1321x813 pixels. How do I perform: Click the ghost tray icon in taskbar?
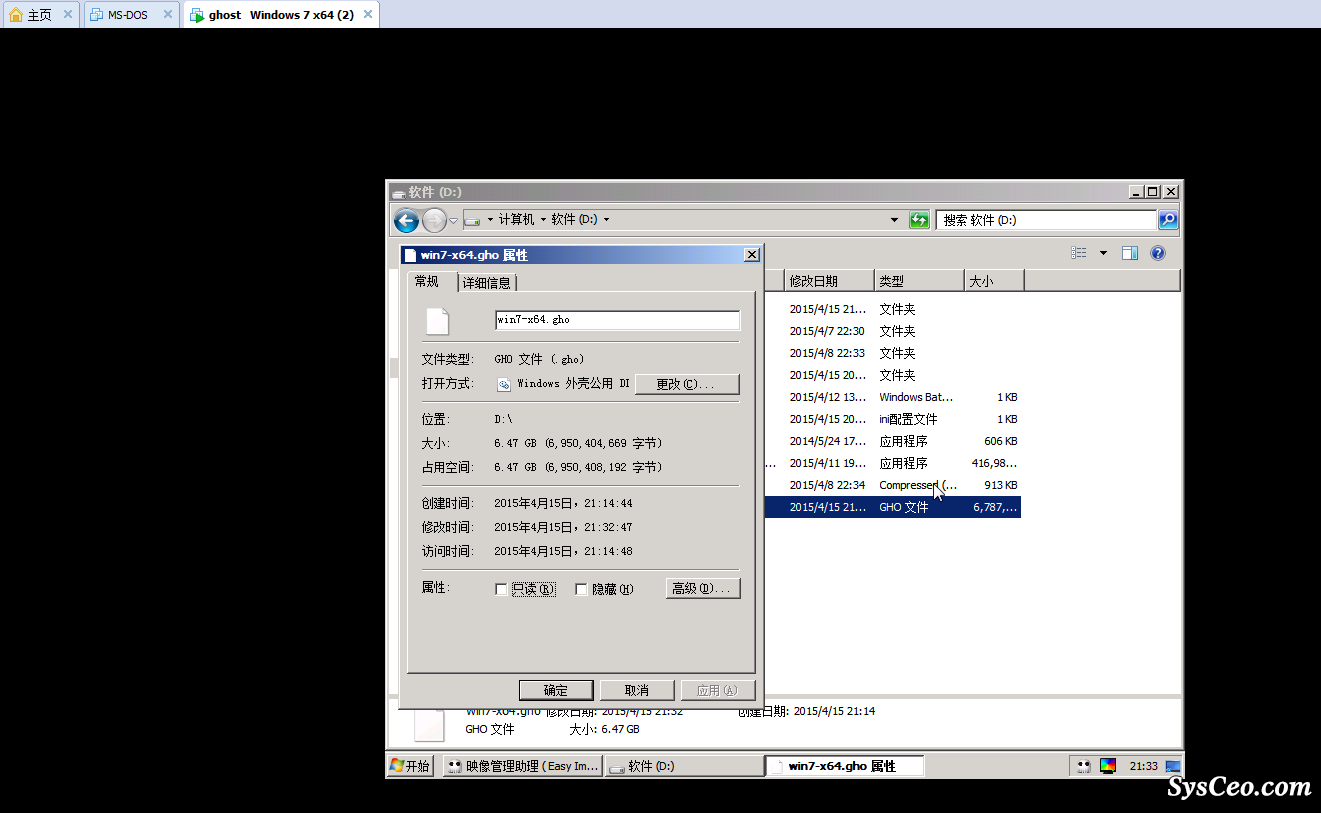pos(1083,766)
